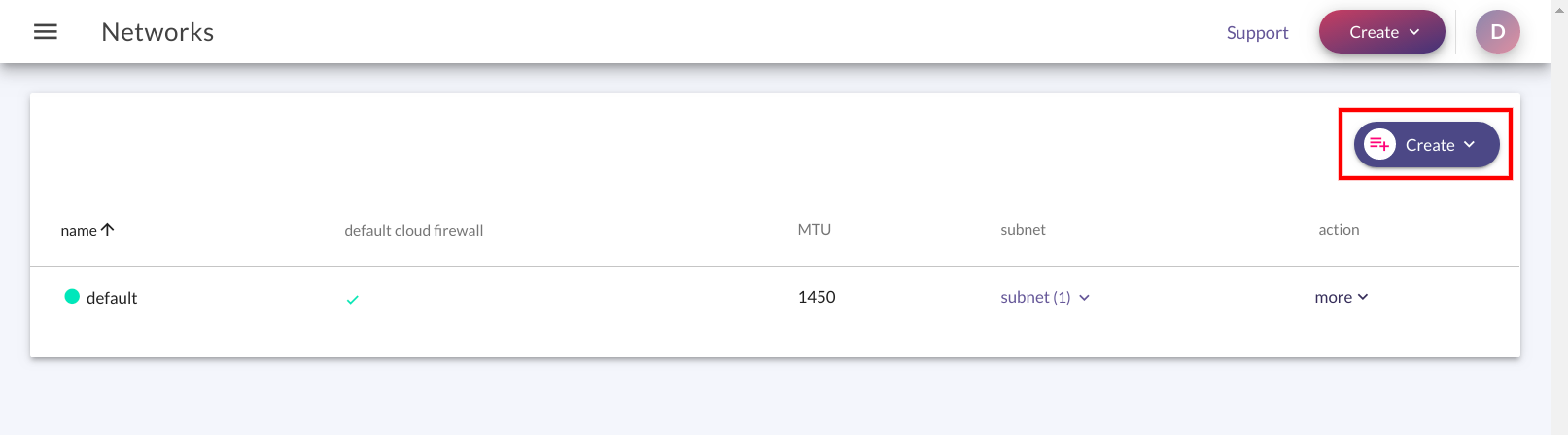
Task: Expand the subnet (1) dropdown
Action: pos(1045,297)
